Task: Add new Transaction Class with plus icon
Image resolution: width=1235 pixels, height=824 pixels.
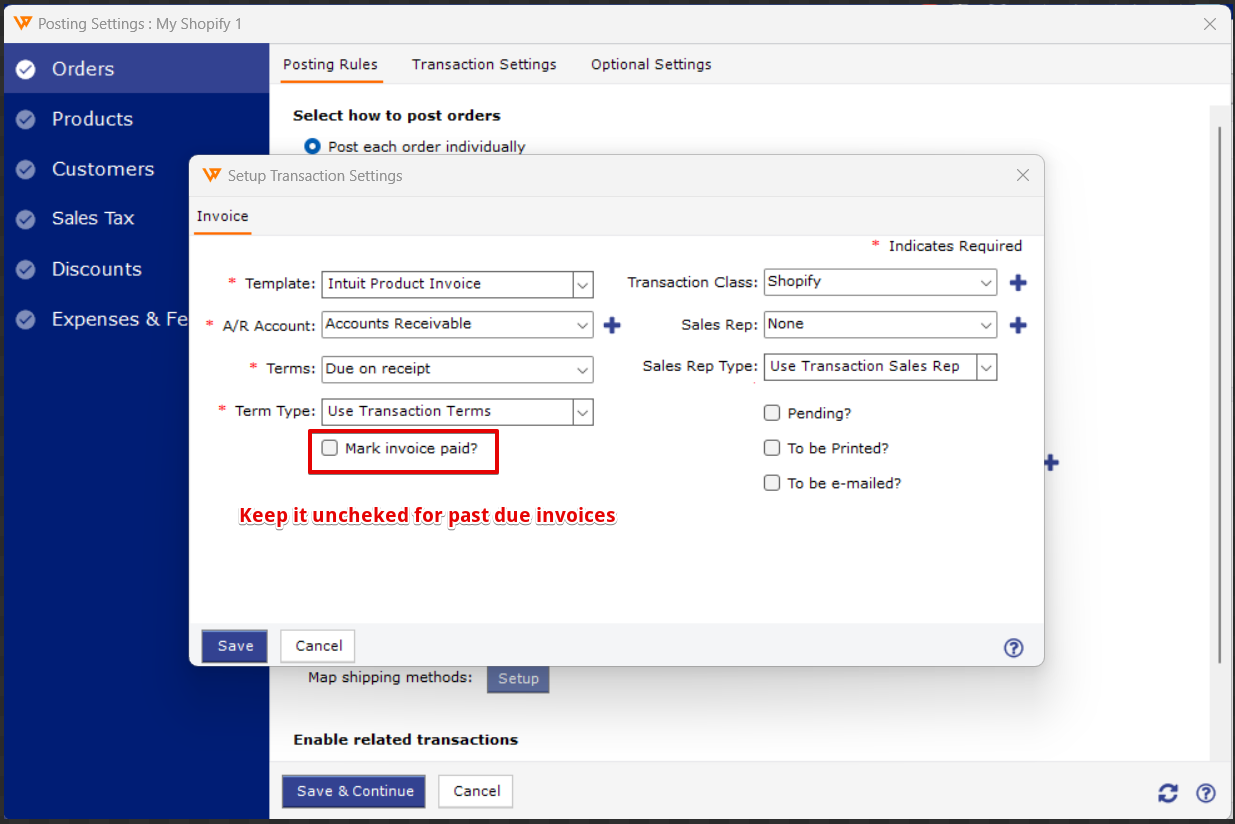Action: [1018, 283]
